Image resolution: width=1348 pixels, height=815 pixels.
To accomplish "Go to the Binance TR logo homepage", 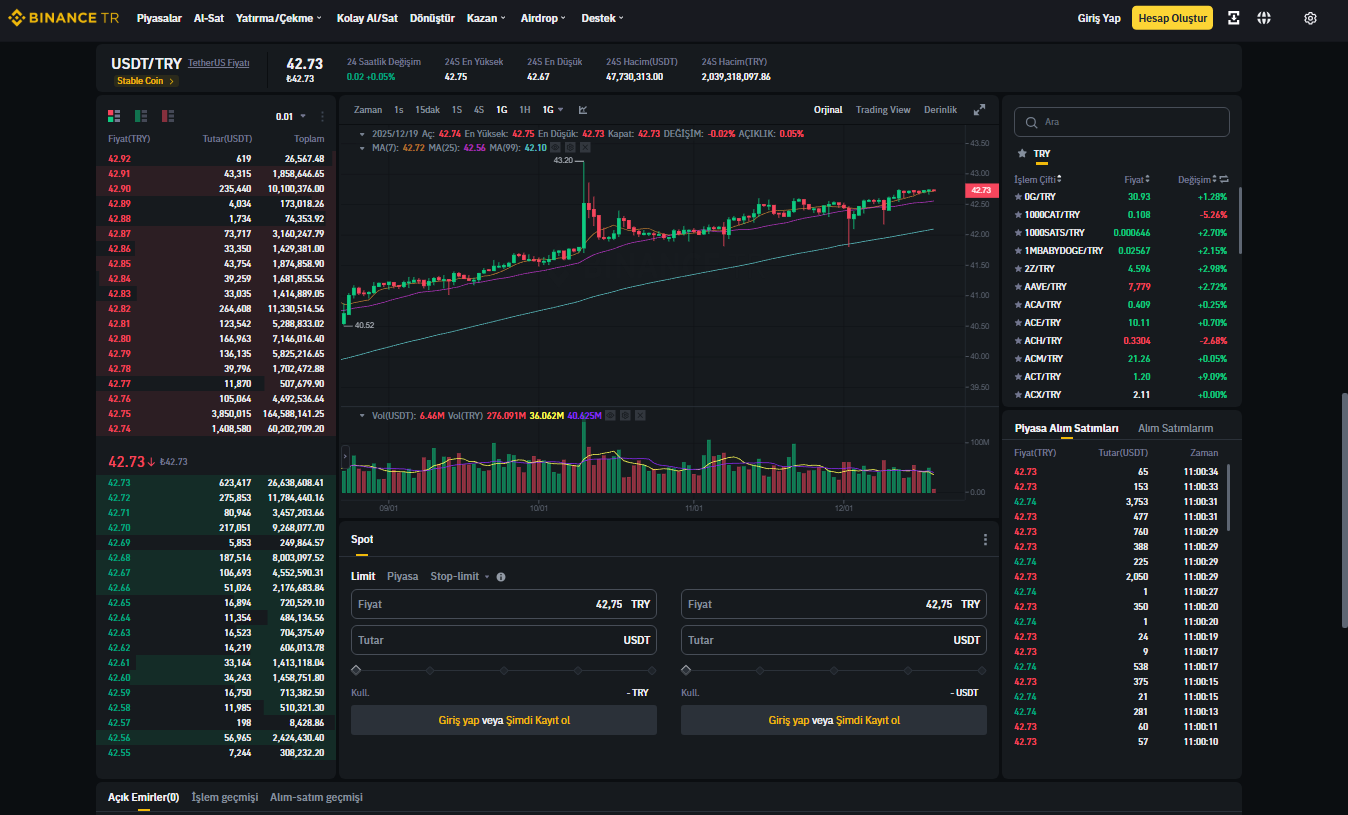I will [x=62, y=18].
